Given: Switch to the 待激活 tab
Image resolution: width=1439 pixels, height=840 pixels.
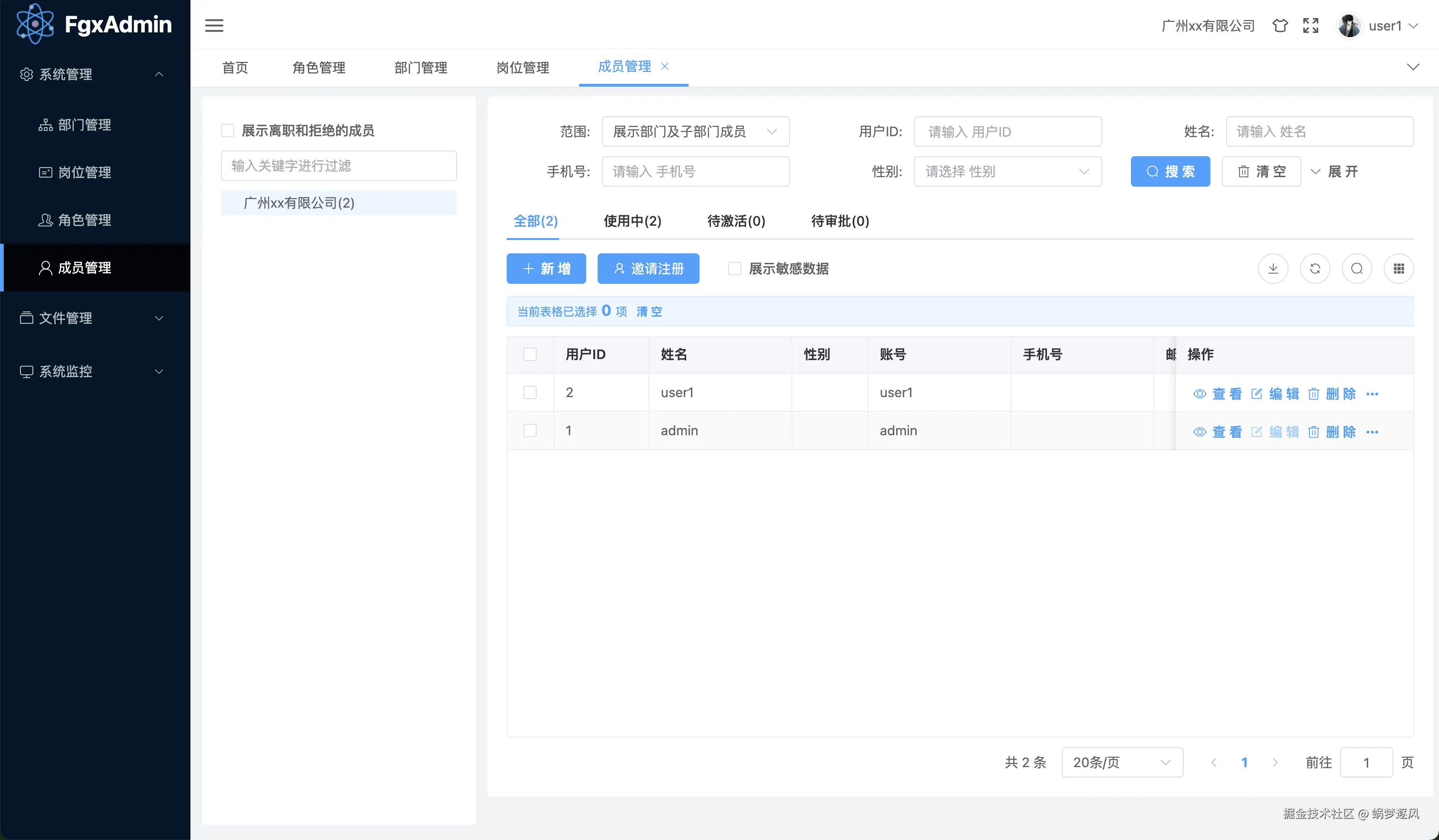Looking at the screenshot, I should pos(736,221).
